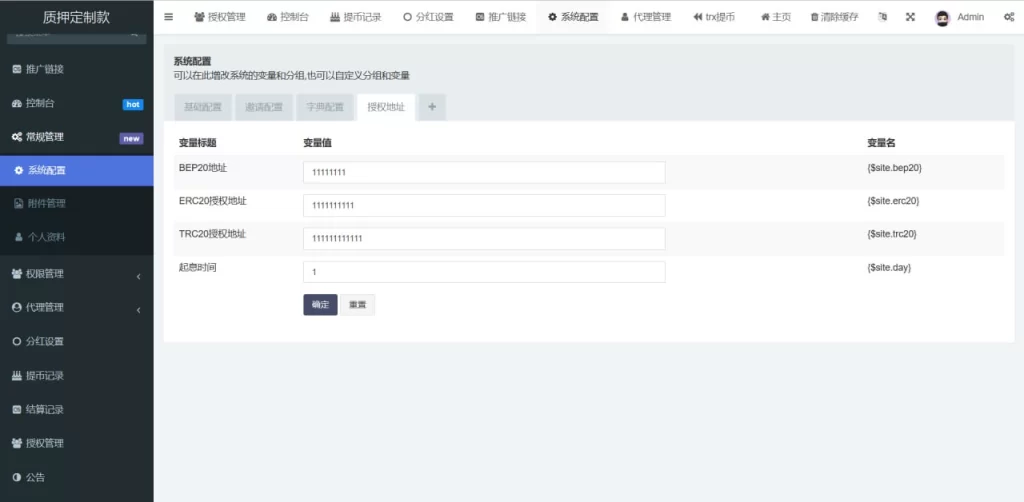Switch to the 推广链接 top tab

[x=500, y=17]
